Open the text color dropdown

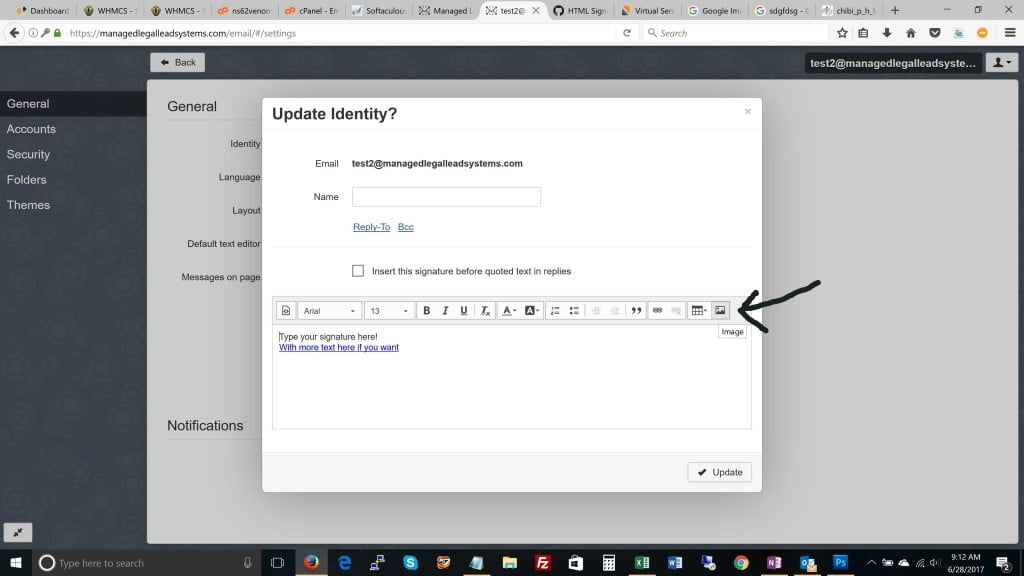pos(508,311)
